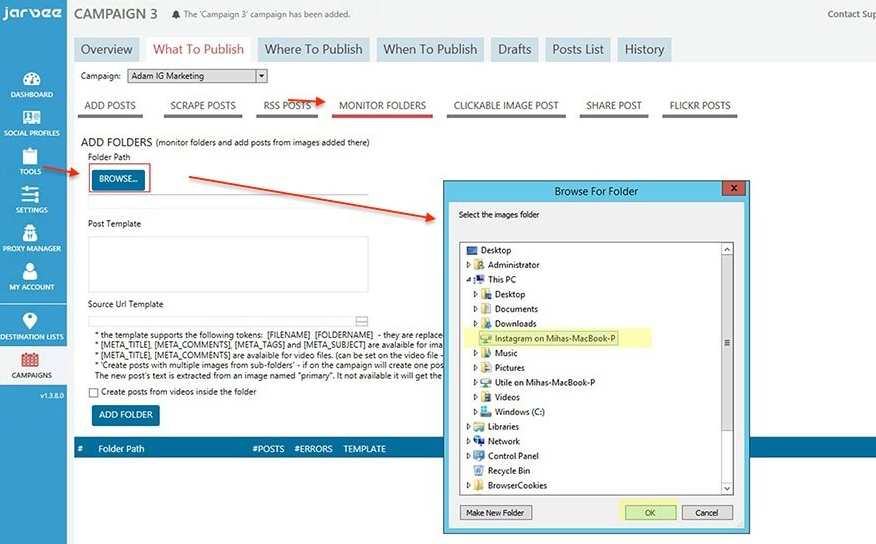Click the Recycle Bin icon
The image size is (876, 544).
tap(479, 471)
